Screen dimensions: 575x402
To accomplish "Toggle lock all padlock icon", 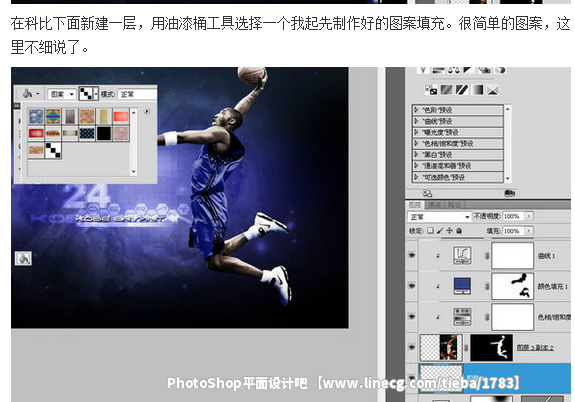I will click(x=459, y=231).
